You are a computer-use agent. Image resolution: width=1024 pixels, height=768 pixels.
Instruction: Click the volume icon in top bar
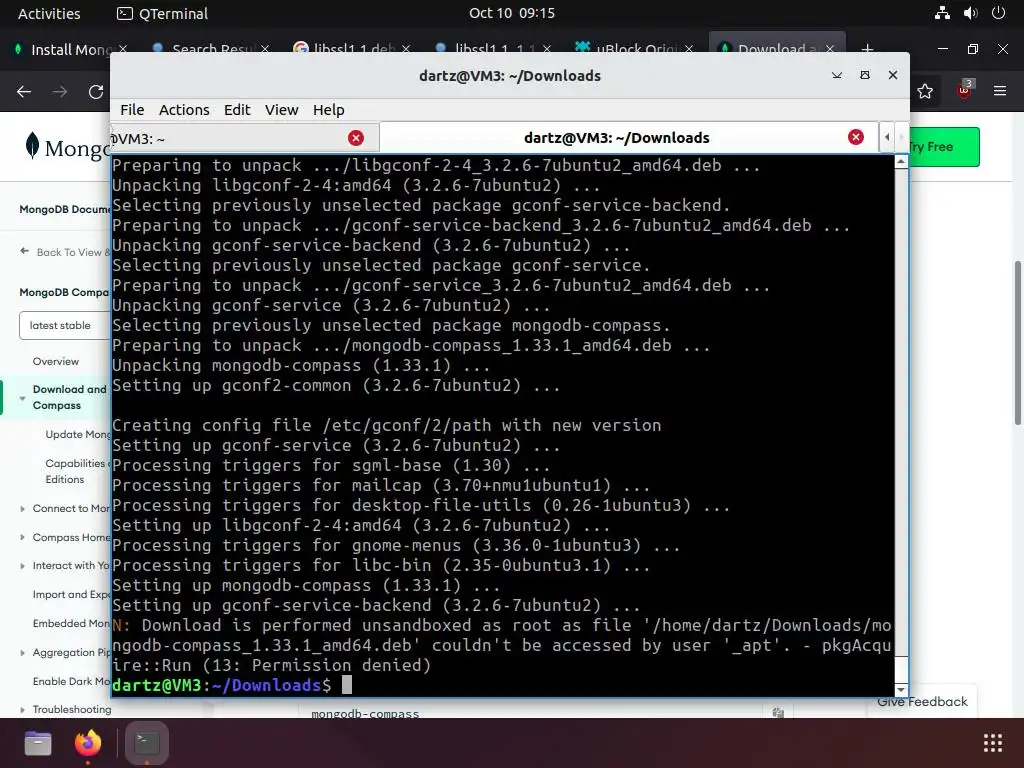tap(970, 13)
